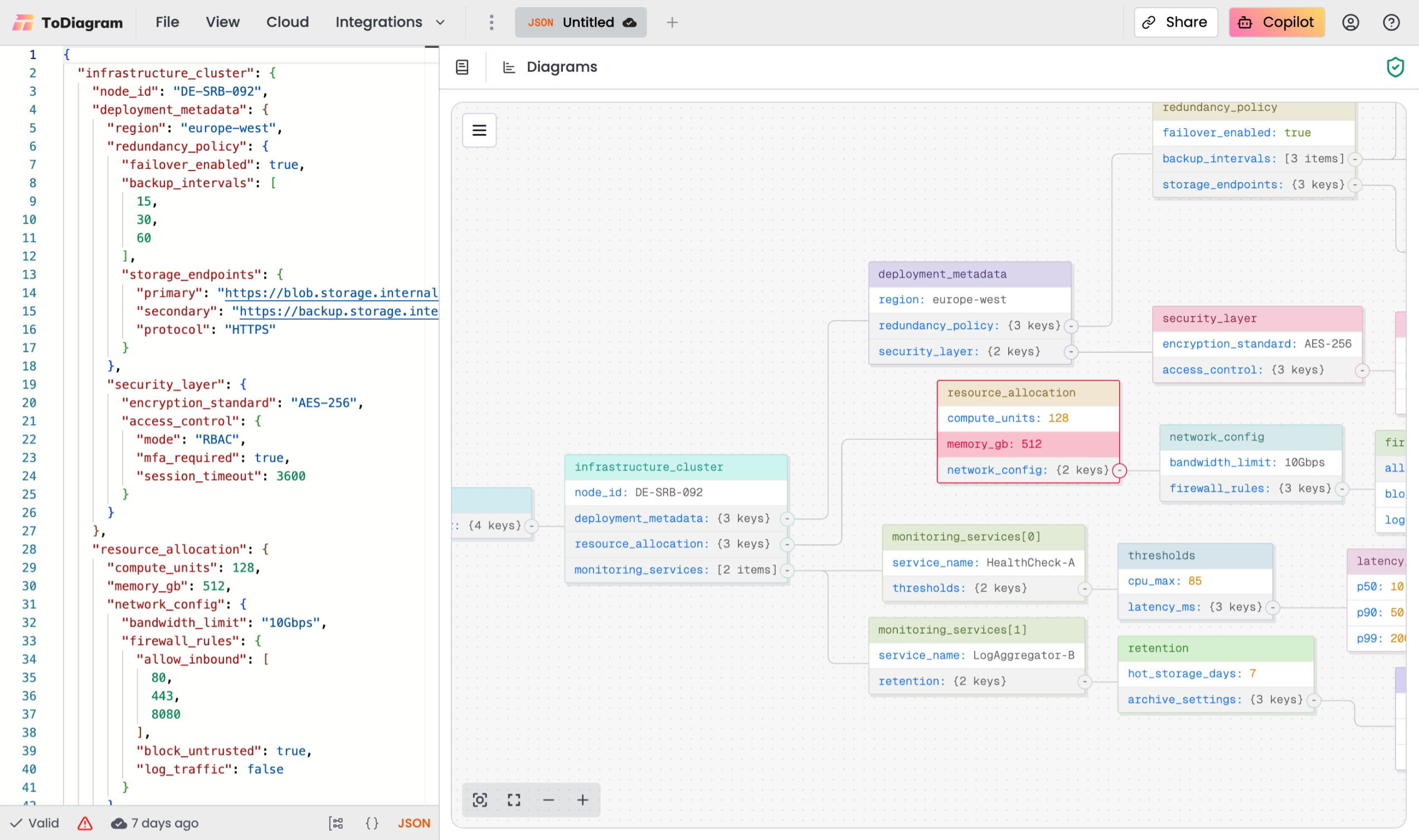Click the green validation shield icon
Screen dimensions: 1419x840
point(1395,67)
